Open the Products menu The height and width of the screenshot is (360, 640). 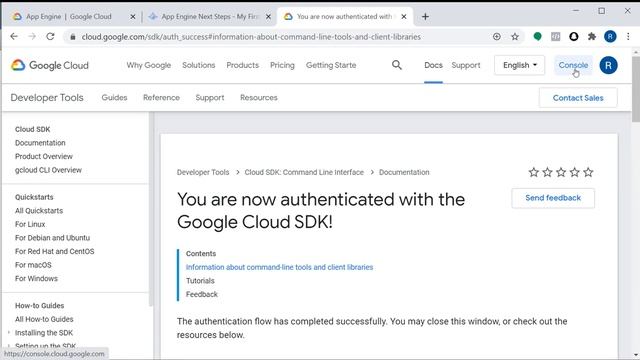tap(242, 65)
